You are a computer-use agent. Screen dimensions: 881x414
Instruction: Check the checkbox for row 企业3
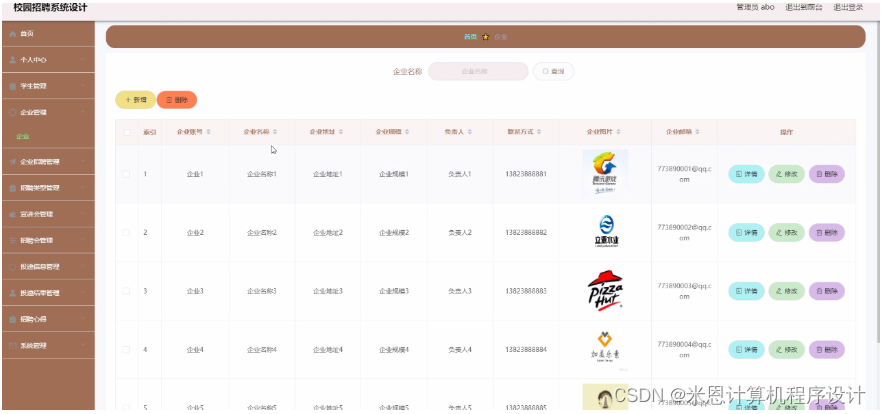(x=126, y=291)
